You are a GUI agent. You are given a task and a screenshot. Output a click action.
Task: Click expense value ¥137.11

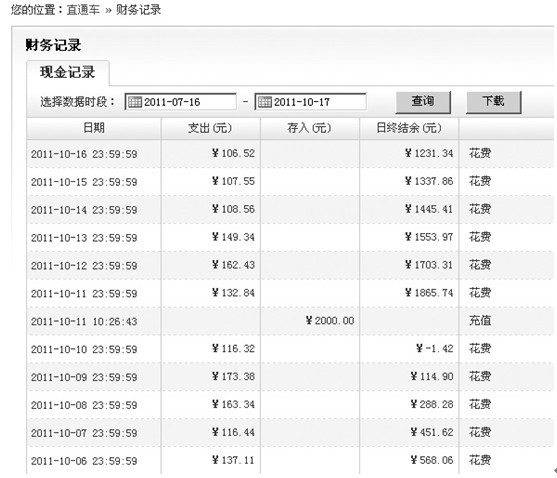coord(233,460)
